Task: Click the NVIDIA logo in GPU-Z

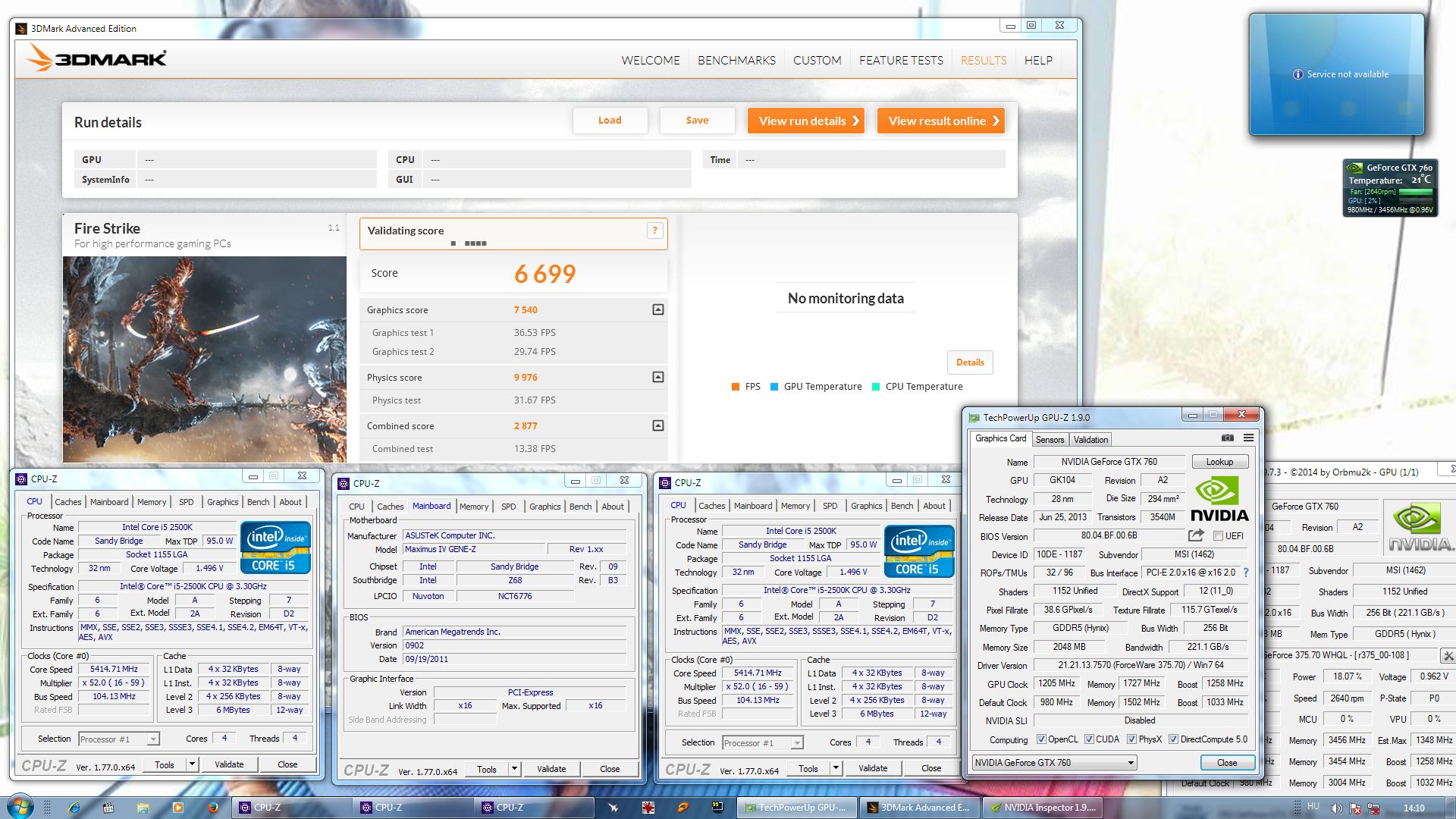Action: [x=1219, y=498]
